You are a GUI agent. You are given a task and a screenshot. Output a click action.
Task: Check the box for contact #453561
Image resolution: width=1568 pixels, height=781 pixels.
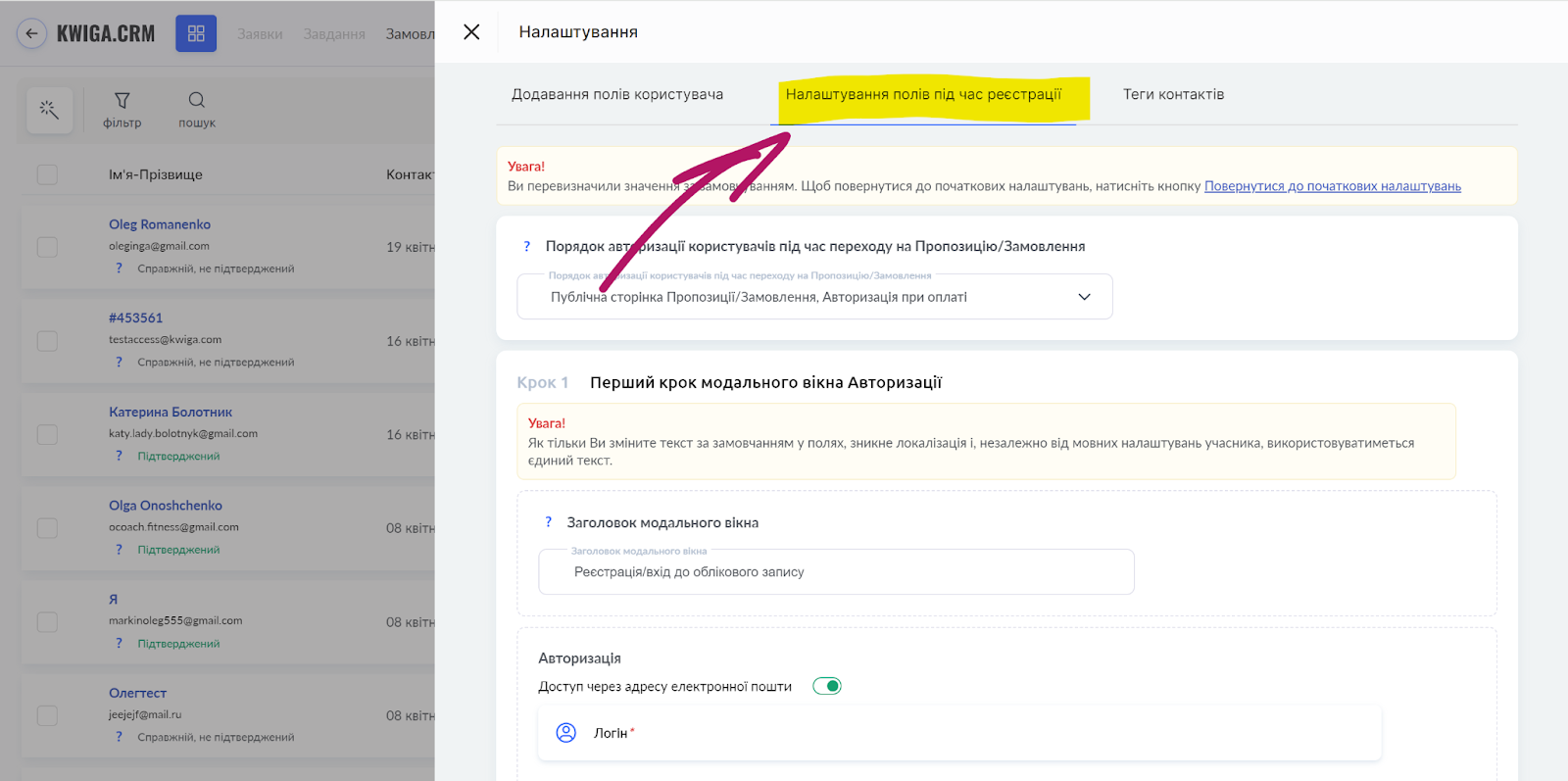(47, 341)
